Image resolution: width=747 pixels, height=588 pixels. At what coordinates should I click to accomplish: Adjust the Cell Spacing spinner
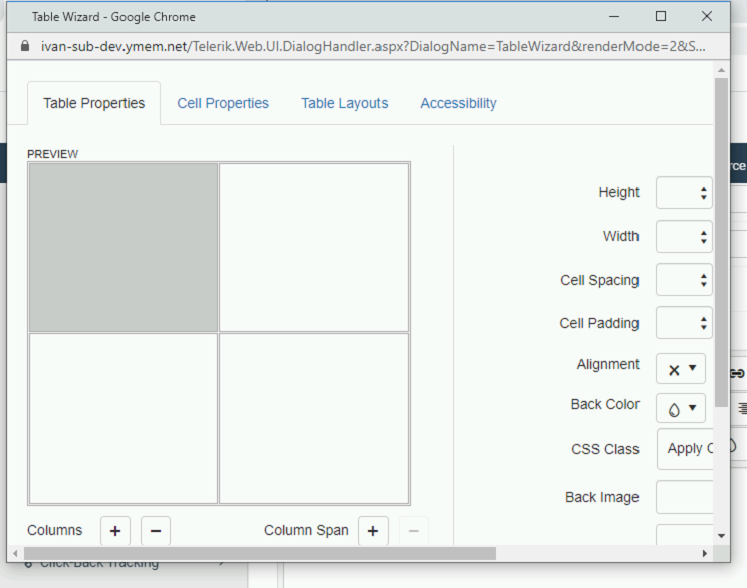(704, 281)
